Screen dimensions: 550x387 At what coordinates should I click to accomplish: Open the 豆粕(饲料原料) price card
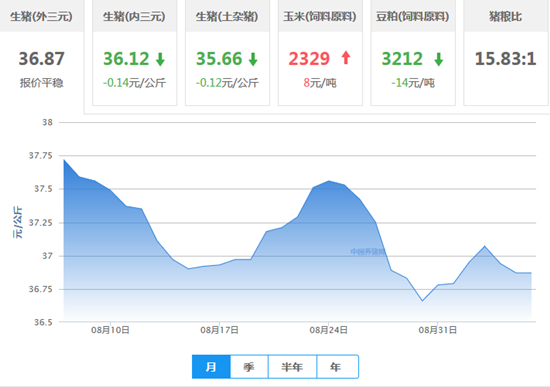tap(413, 53)
